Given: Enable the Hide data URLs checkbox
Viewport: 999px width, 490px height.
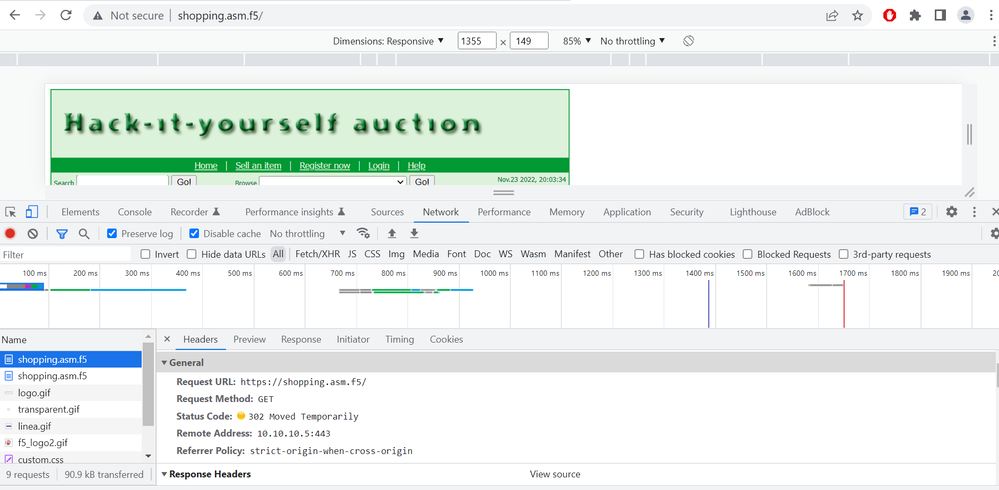Looking at the screenshot, I should (x=193, y=254).
